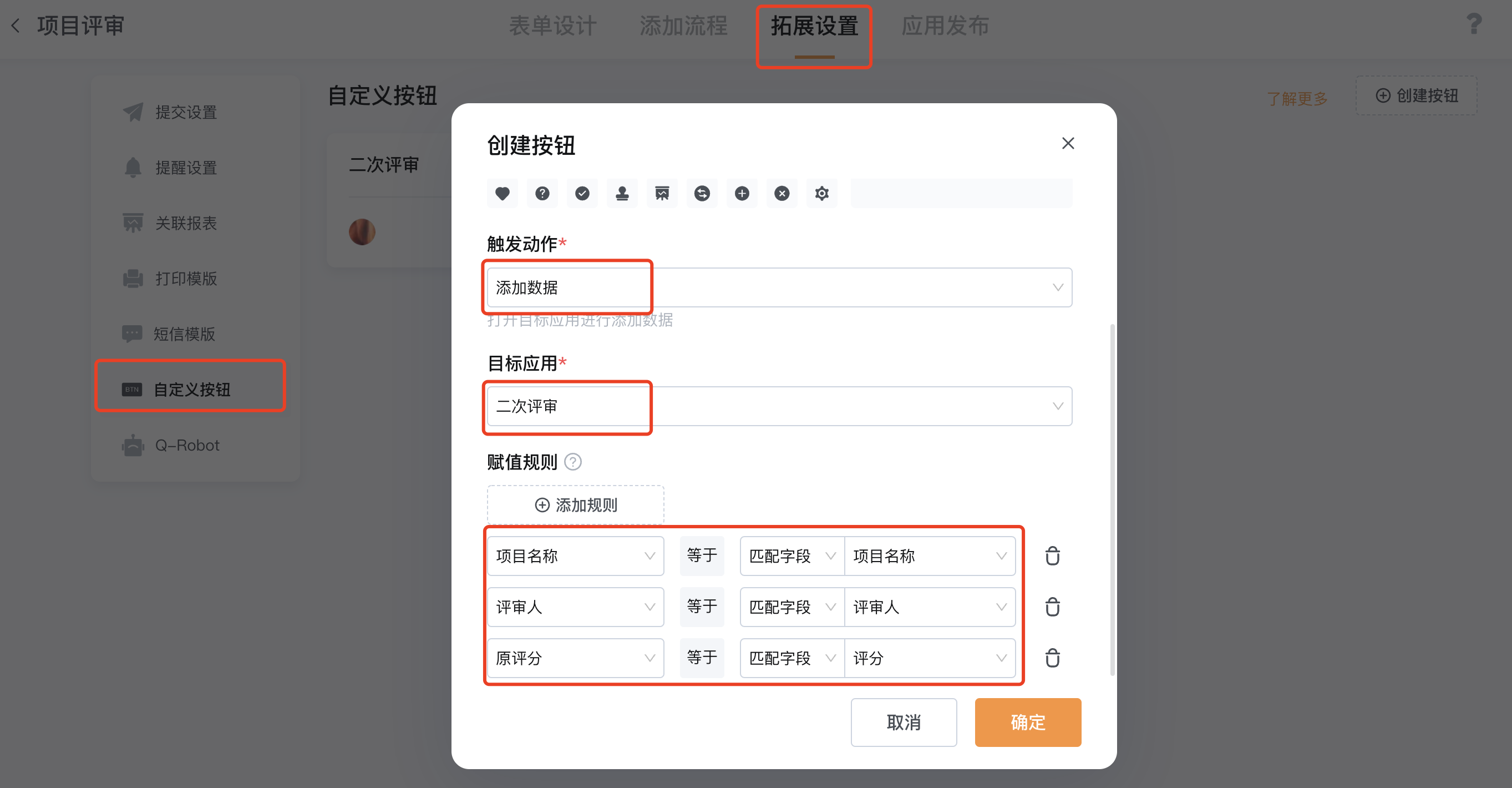Screen dimensions: 1512x788
Task: Open the 目标应用 dropdown
Action: pos(779,406)
